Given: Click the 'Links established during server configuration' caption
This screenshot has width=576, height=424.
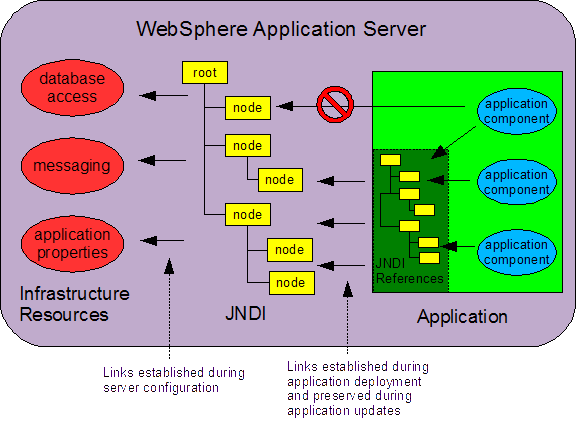Looking at the screenshot, I should click(174, 380).
